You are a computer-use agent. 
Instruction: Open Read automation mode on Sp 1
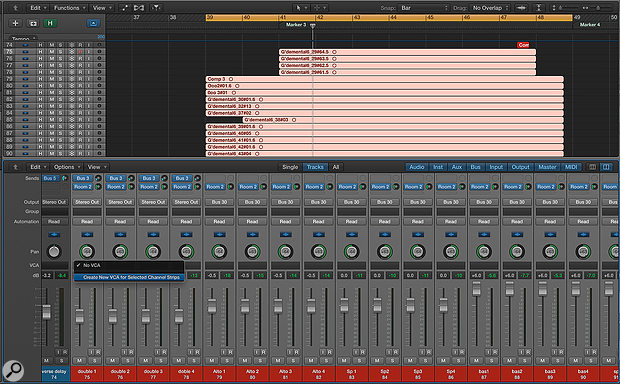point(352,222)
